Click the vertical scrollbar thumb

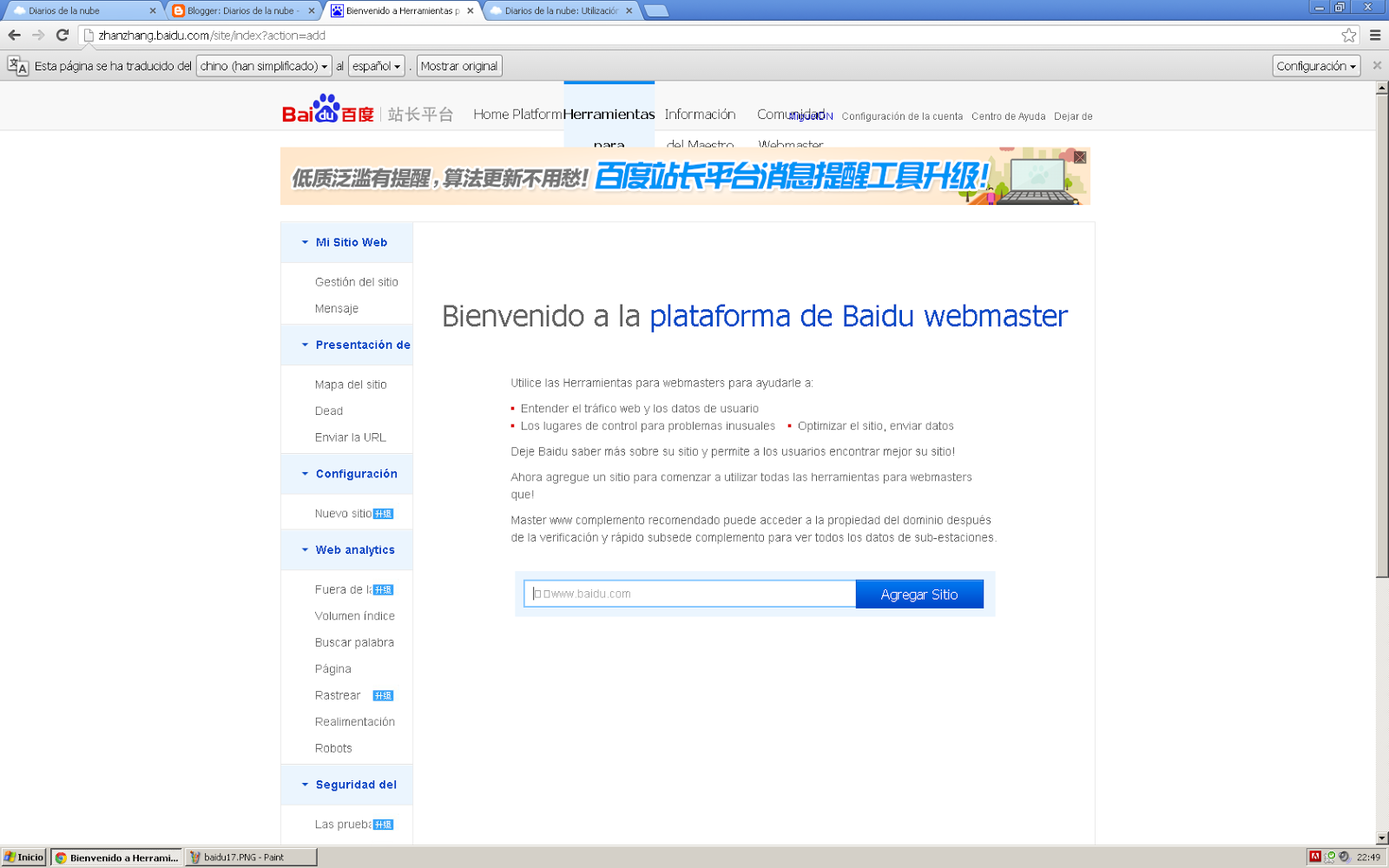tap(1382, 336)
